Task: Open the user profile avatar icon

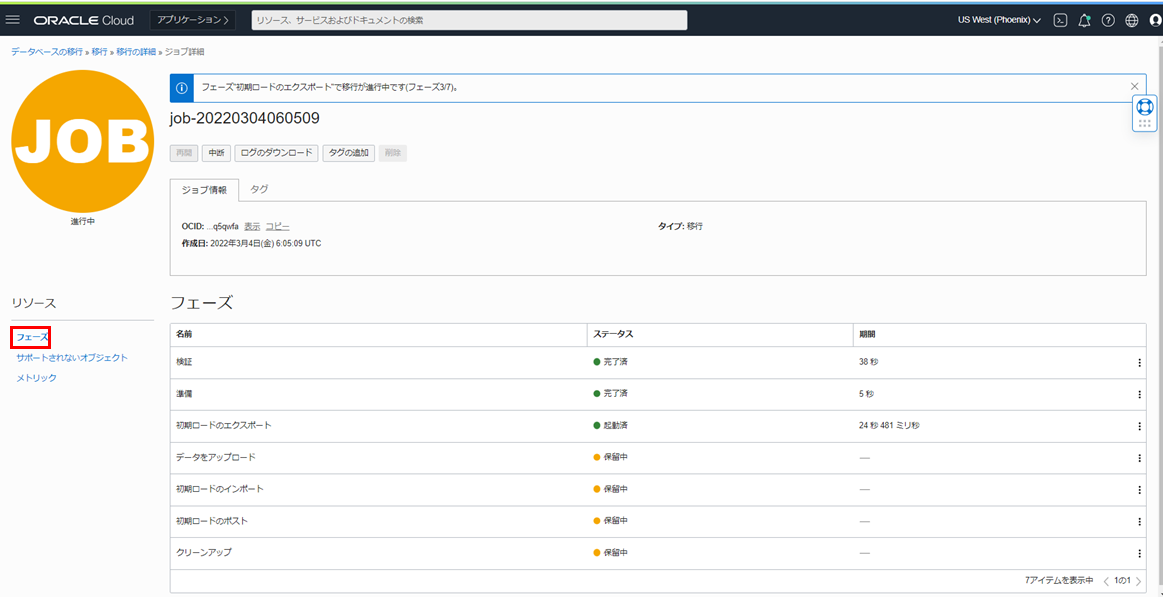Action: point(1155,20)
